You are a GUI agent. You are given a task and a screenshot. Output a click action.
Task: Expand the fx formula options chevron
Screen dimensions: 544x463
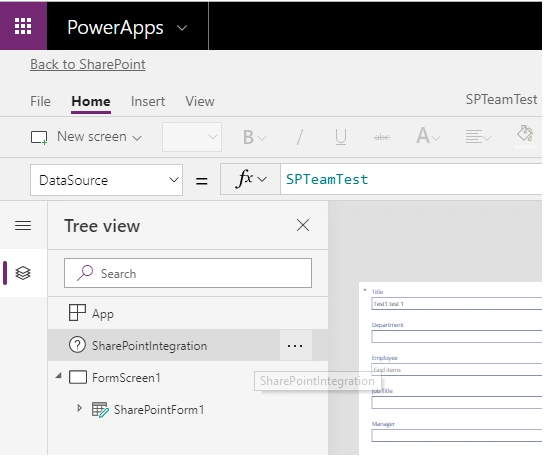coord(262,179)
